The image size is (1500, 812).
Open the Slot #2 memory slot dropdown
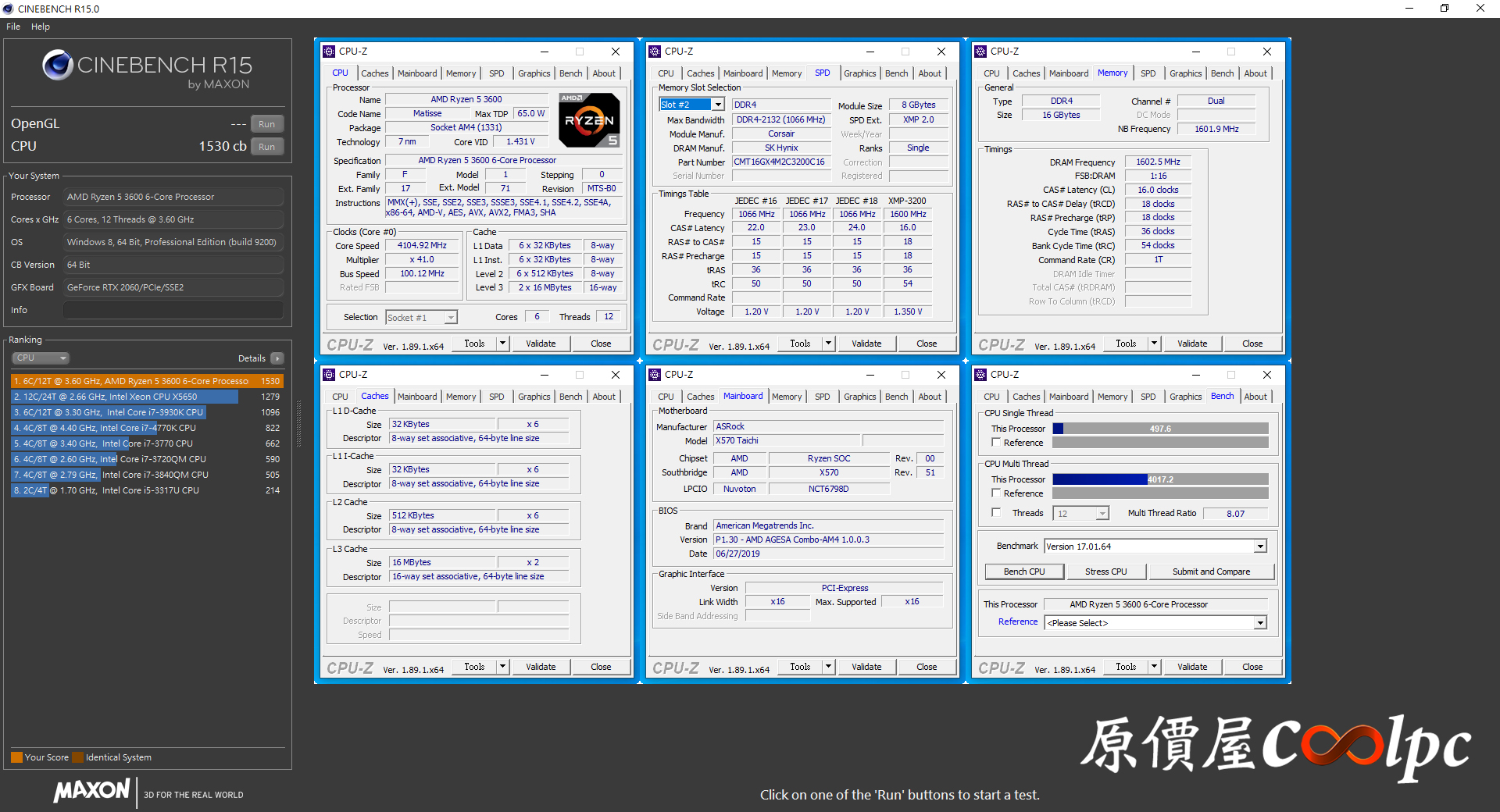[718, 105]
